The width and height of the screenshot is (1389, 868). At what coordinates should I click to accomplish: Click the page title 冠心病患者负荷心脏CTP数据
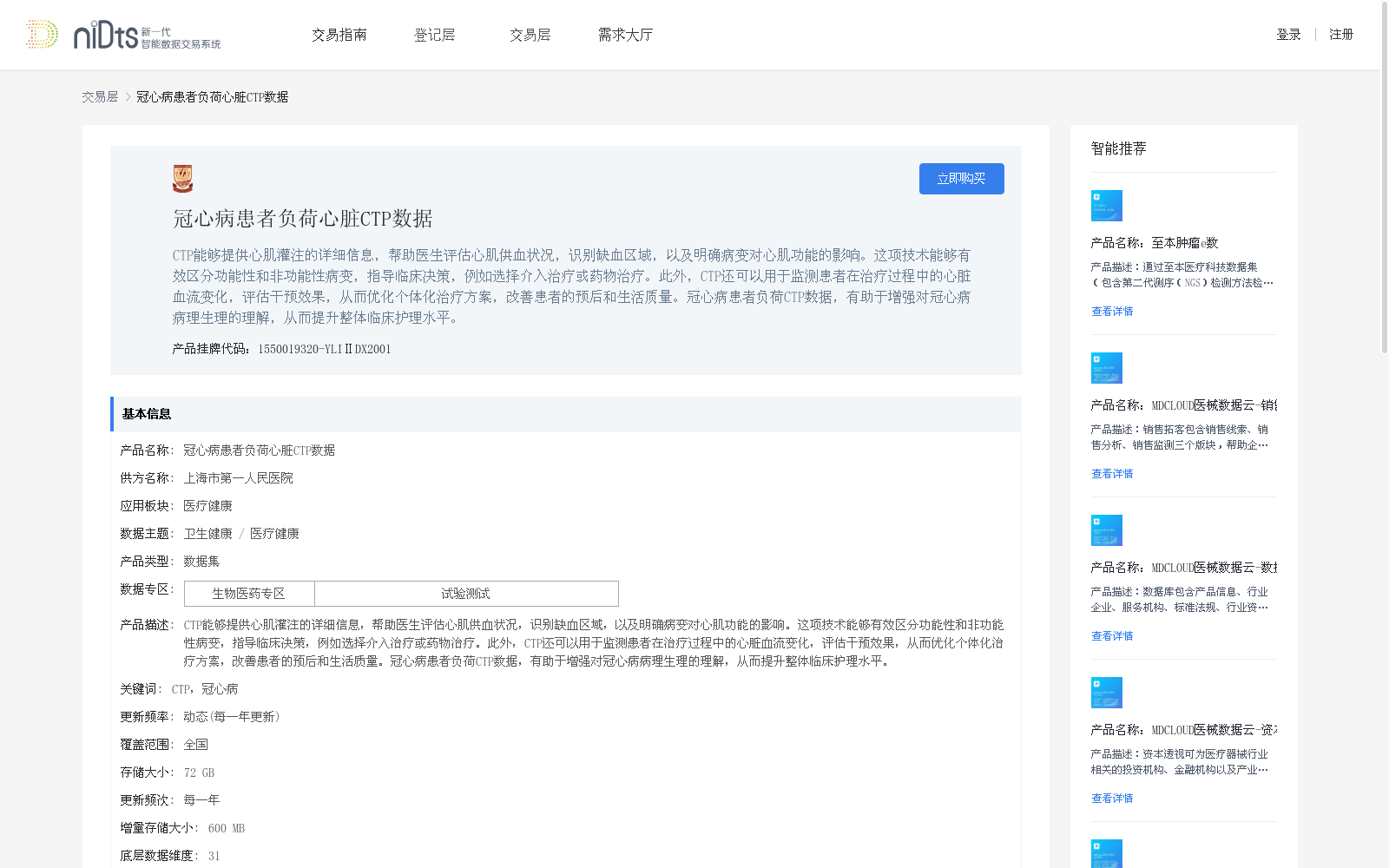pos(303,219)
